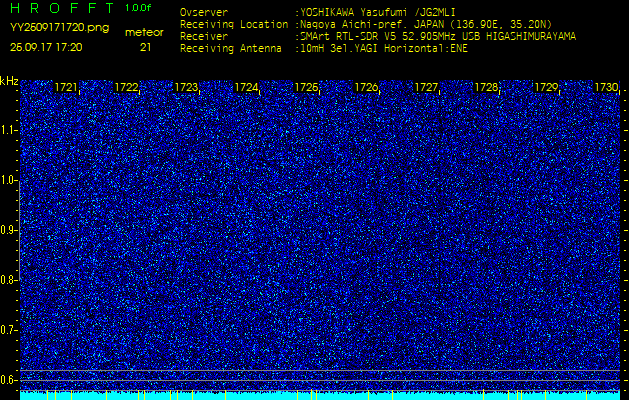Click the timestamp 25.09.17 17:20
Screen dimensions: 629x400
coord(46,47)
